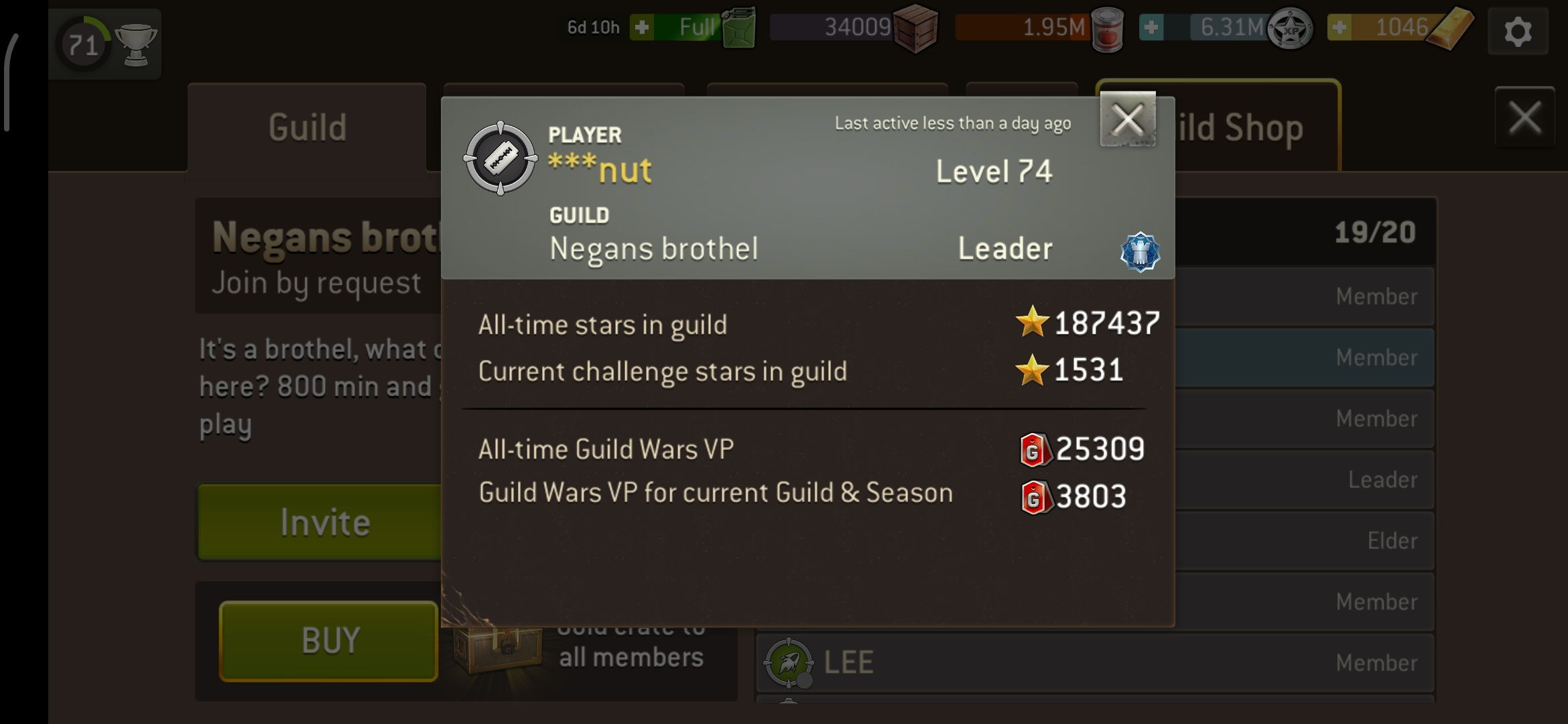
Task: Tap the supply crate icon showing 34009
Action: (915, 28)
